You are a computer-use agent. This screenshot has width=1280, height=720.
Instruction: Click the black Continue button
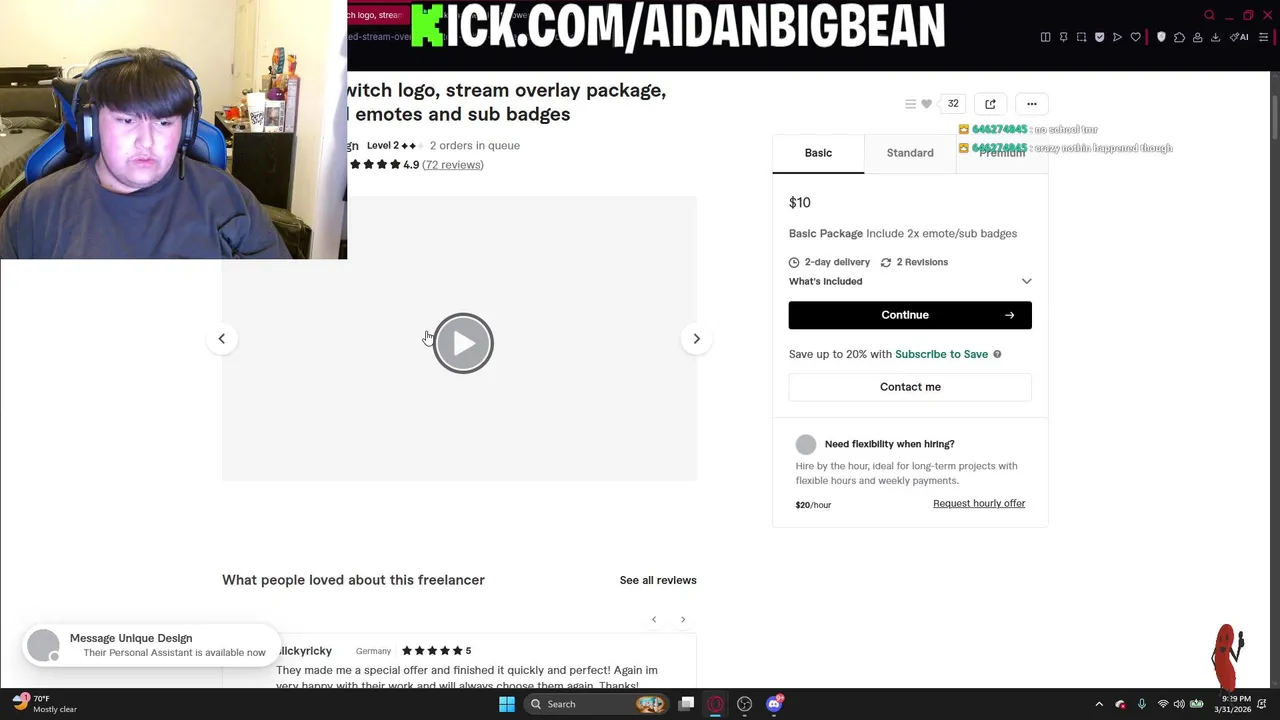(910, 315)
